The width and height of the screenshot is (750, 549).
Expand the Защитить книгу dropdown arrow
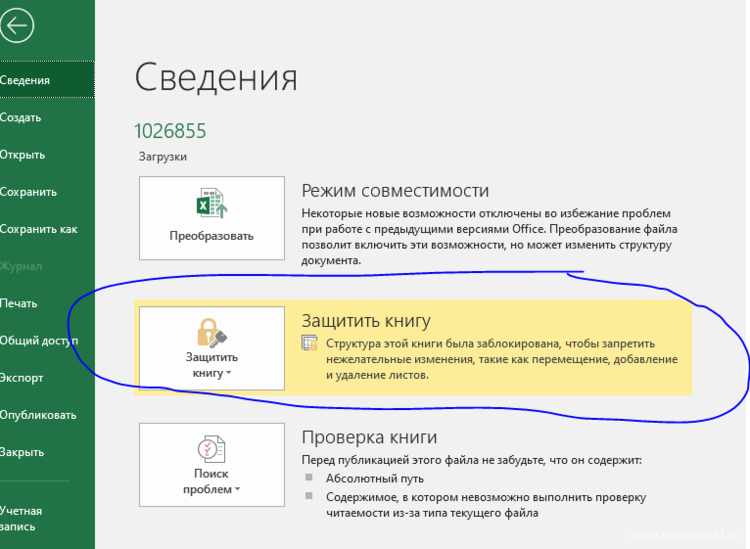229,373
